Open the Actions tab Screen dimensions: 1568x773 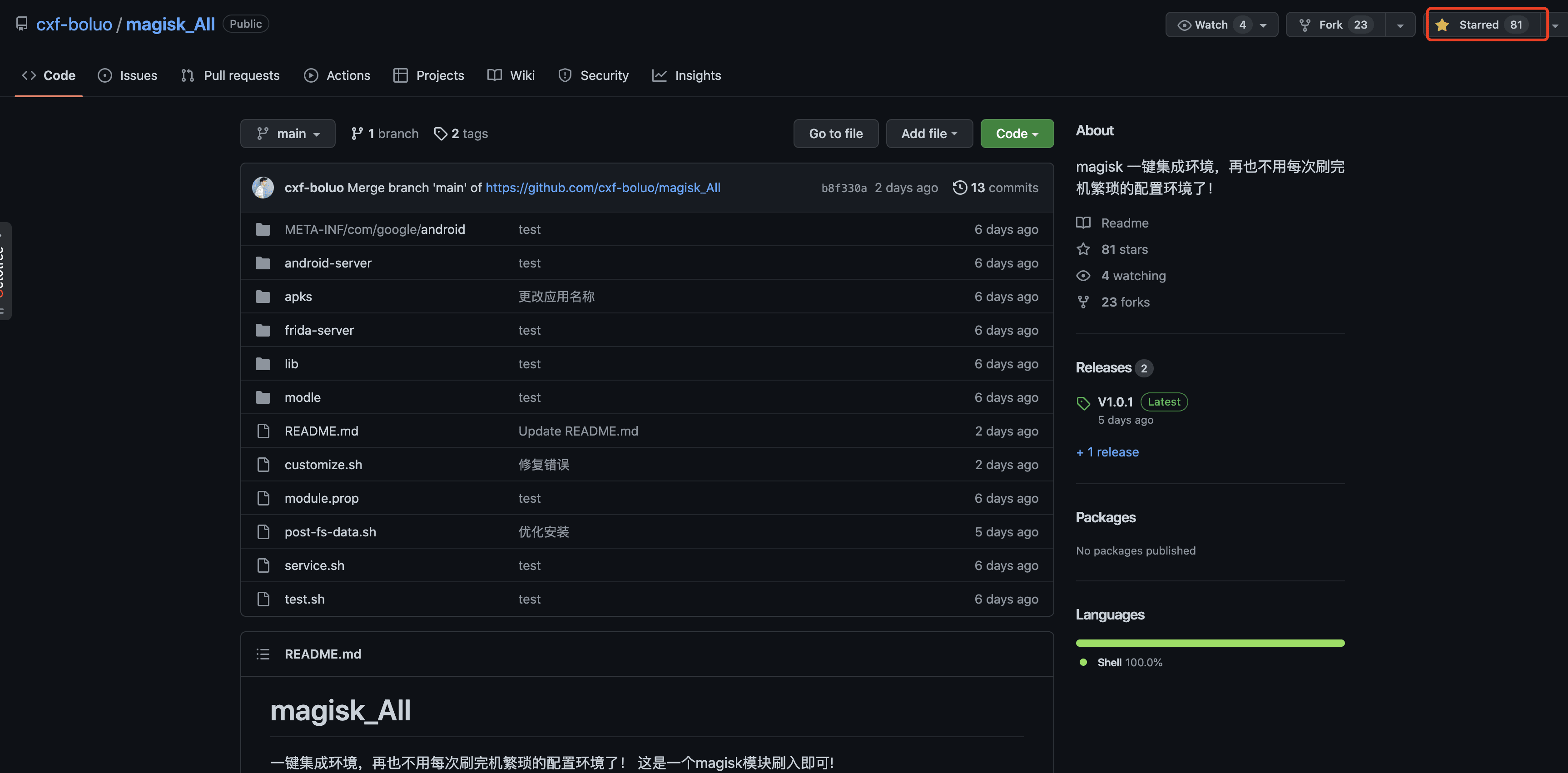pos(337,75)
